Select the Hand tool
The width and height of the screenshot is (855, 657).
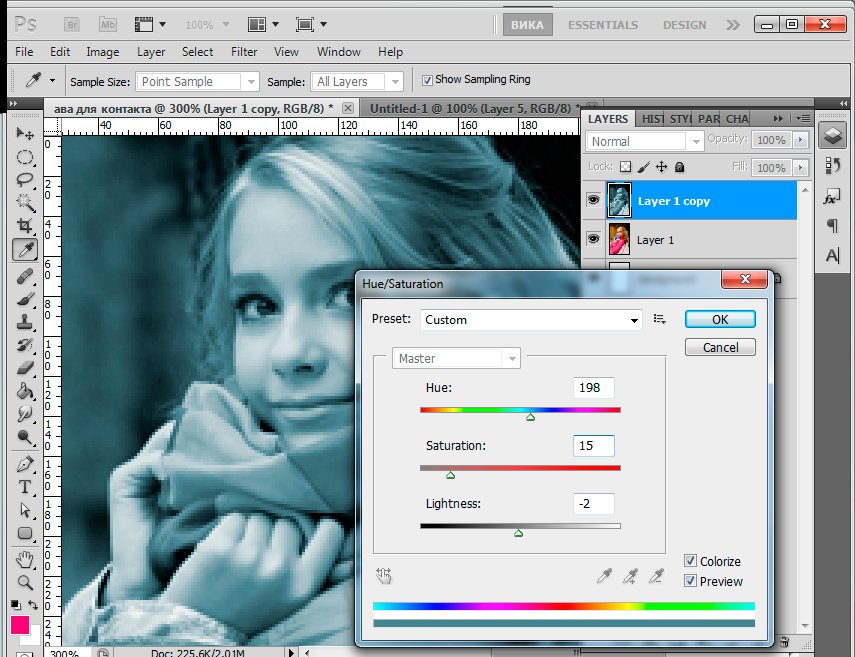click(25, 558)
